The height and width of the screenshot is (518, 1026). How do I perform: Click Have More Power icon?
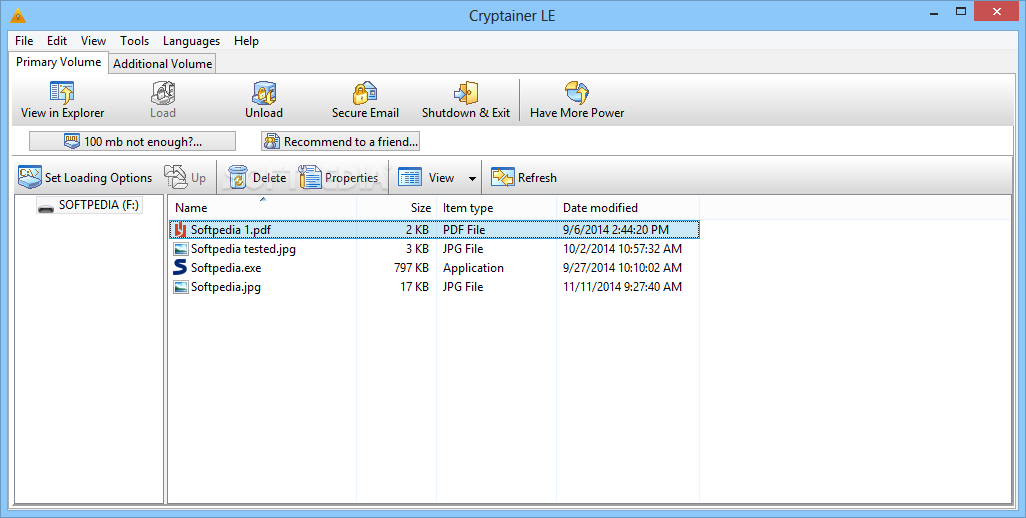(577, 93)
